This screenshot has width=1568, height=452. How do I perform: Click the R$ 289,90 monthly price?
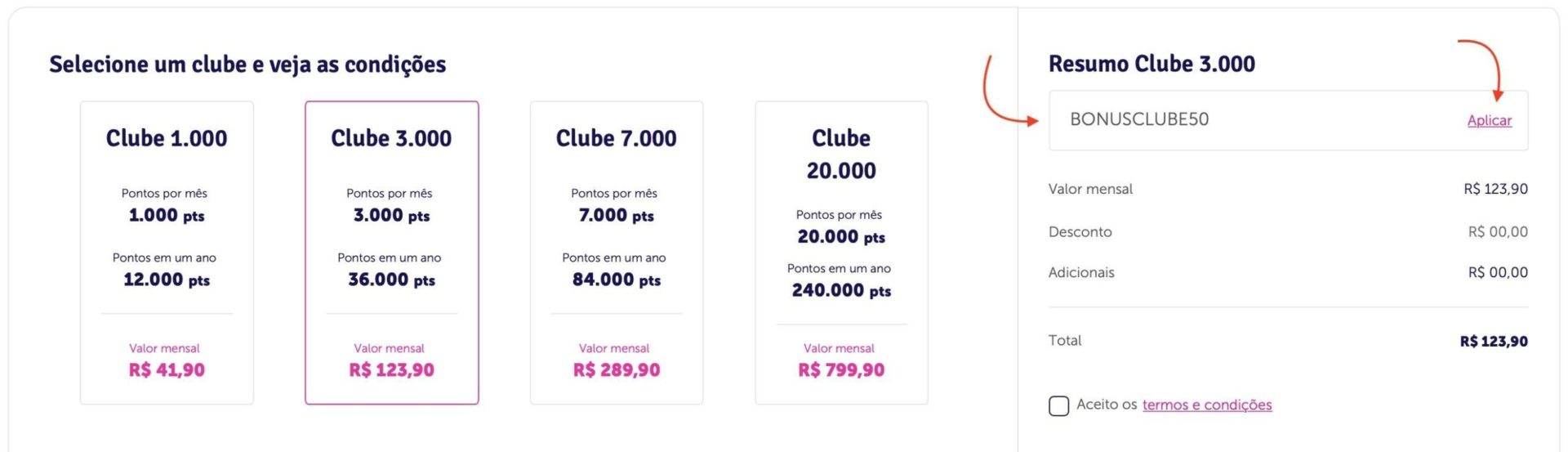(617, 370)
